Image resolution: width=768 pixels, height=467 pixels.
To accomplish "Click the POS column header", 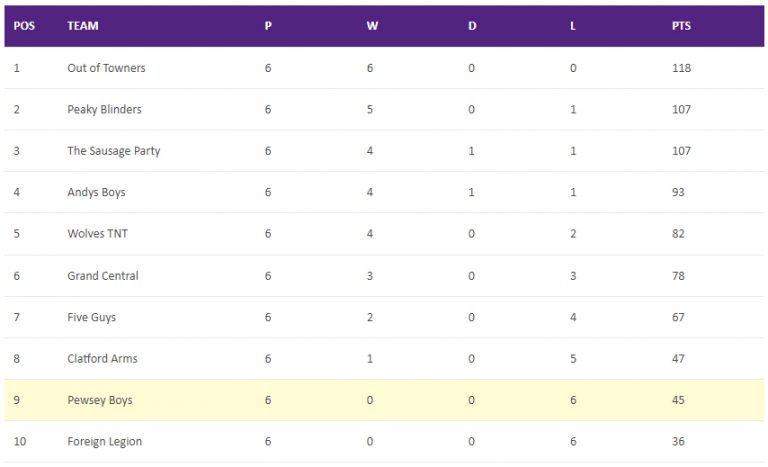I will pos(24,26).
